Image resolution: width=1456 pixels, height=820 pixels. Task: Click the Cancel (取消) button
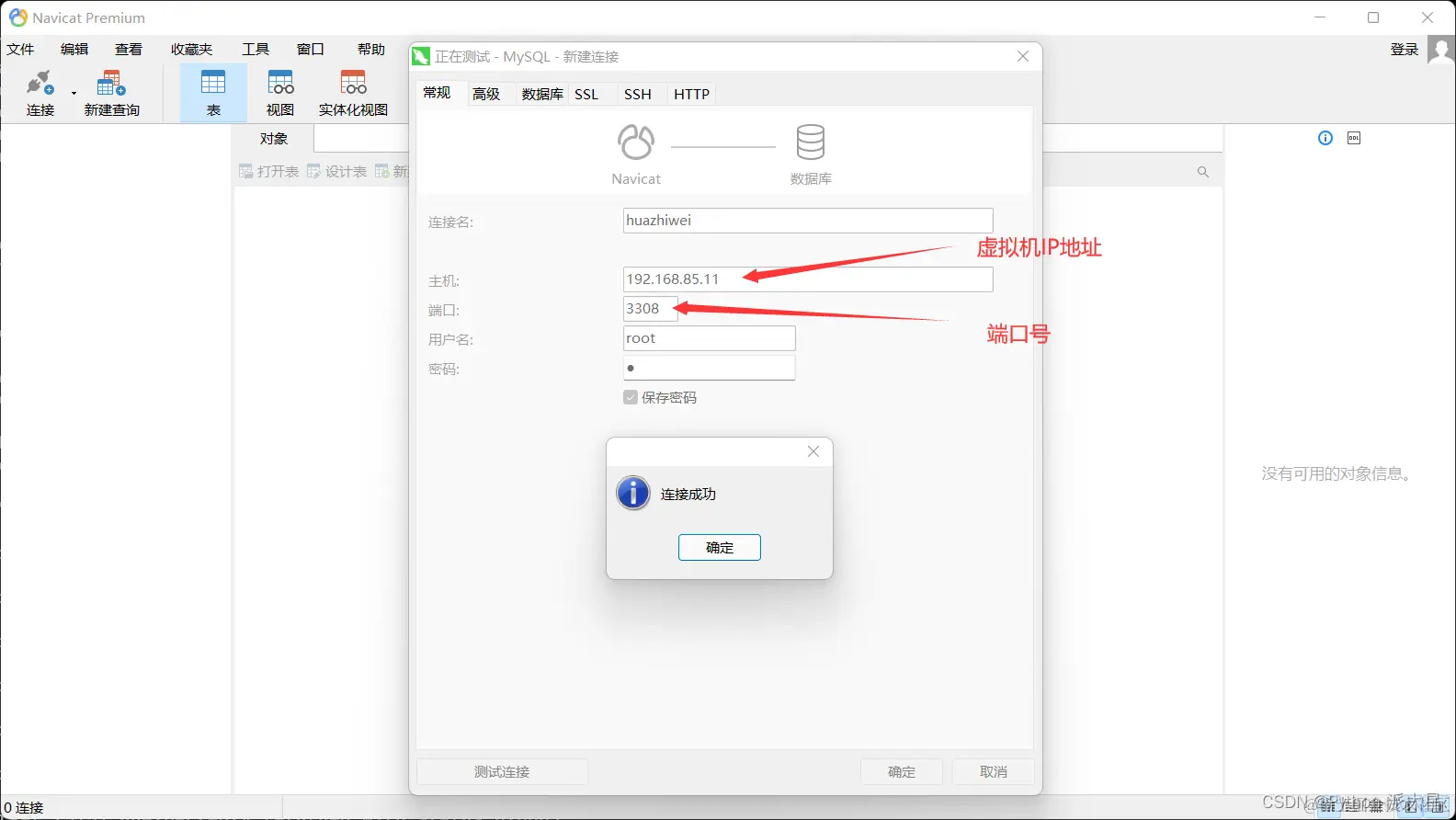(x=994, y=771)
